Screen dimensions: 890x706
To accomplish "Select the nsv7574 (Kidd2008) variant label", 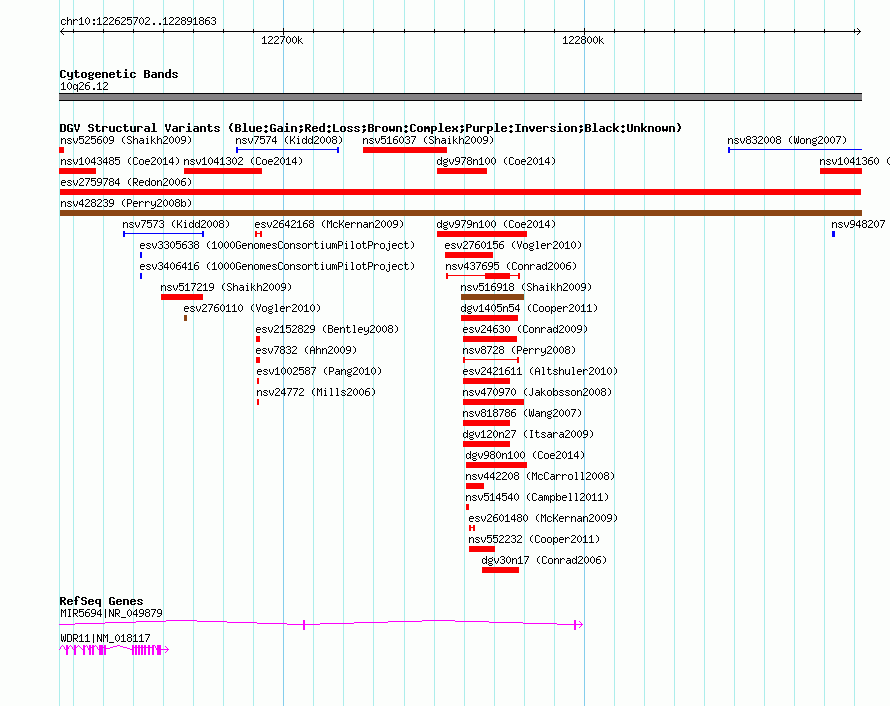I will point(289,140).
